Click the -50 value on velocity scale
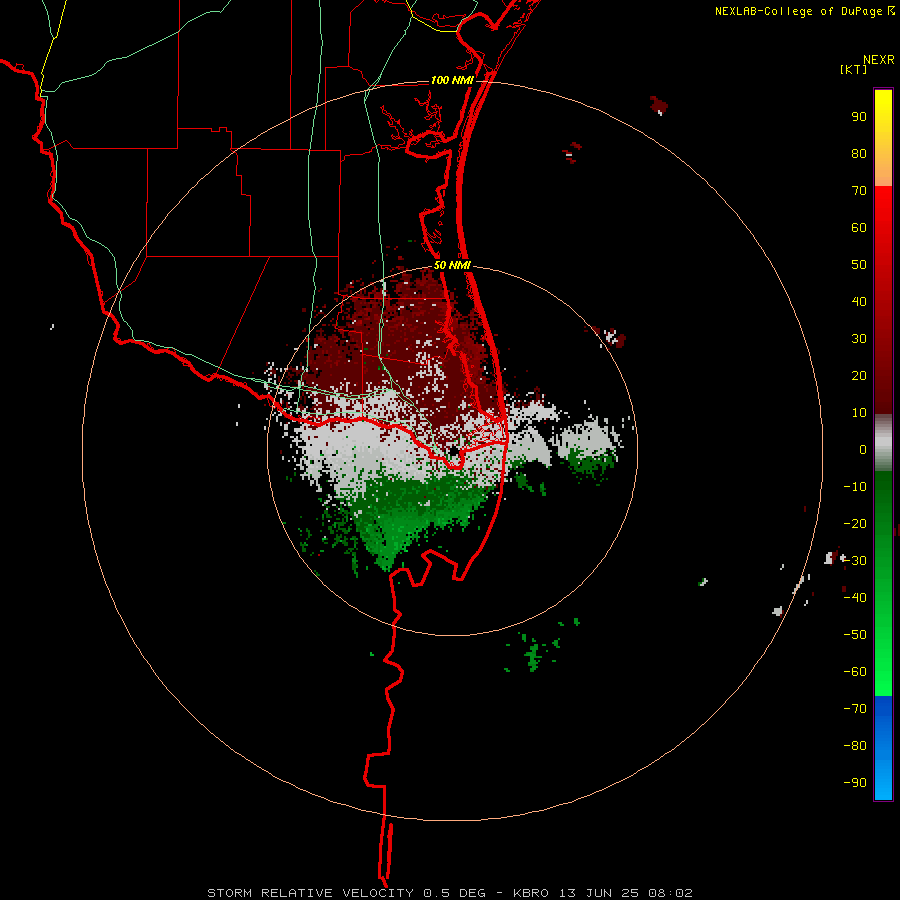 855,635
